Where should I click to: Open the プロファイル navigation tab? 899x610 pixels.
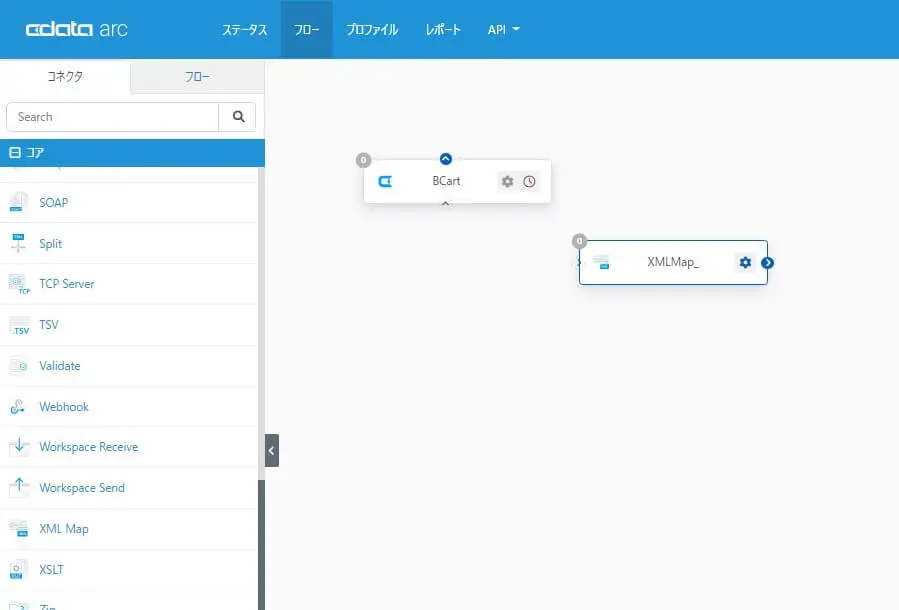(x=372, y=29)
